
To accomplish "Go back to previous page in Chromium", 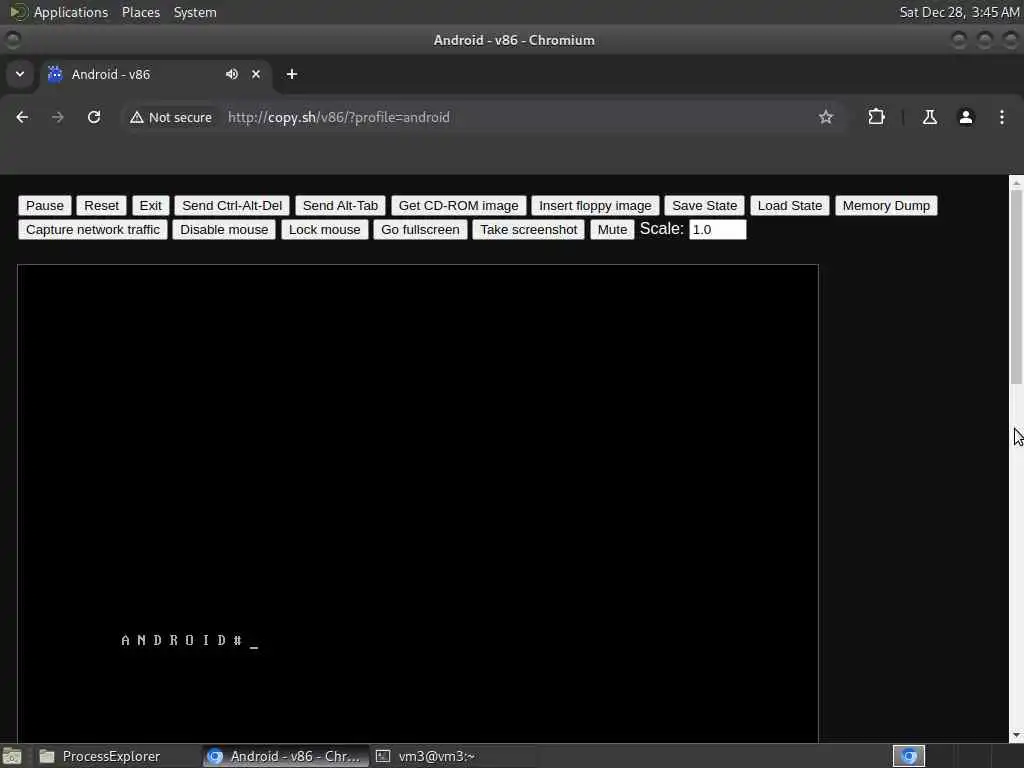I will pyautogui.click(x=22, y=117).
